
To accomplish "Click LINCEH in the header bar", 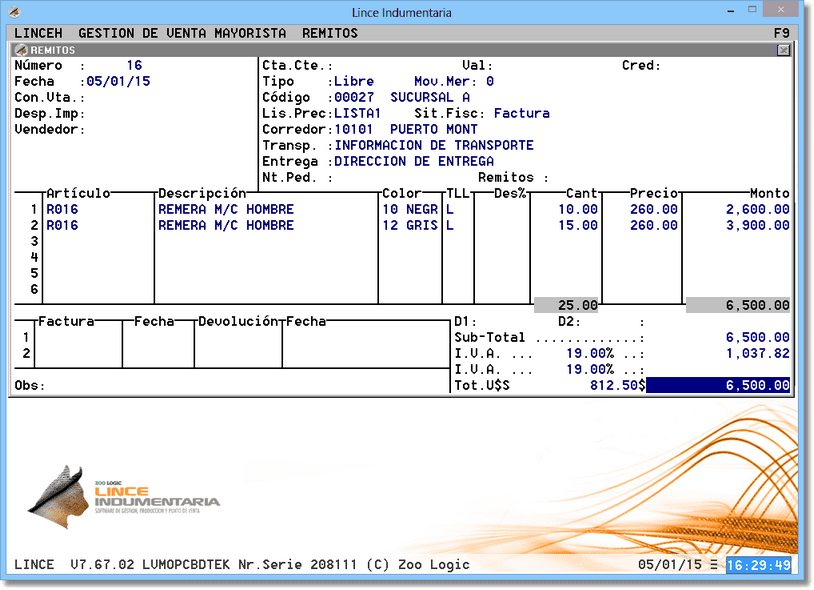I will 38,33.
